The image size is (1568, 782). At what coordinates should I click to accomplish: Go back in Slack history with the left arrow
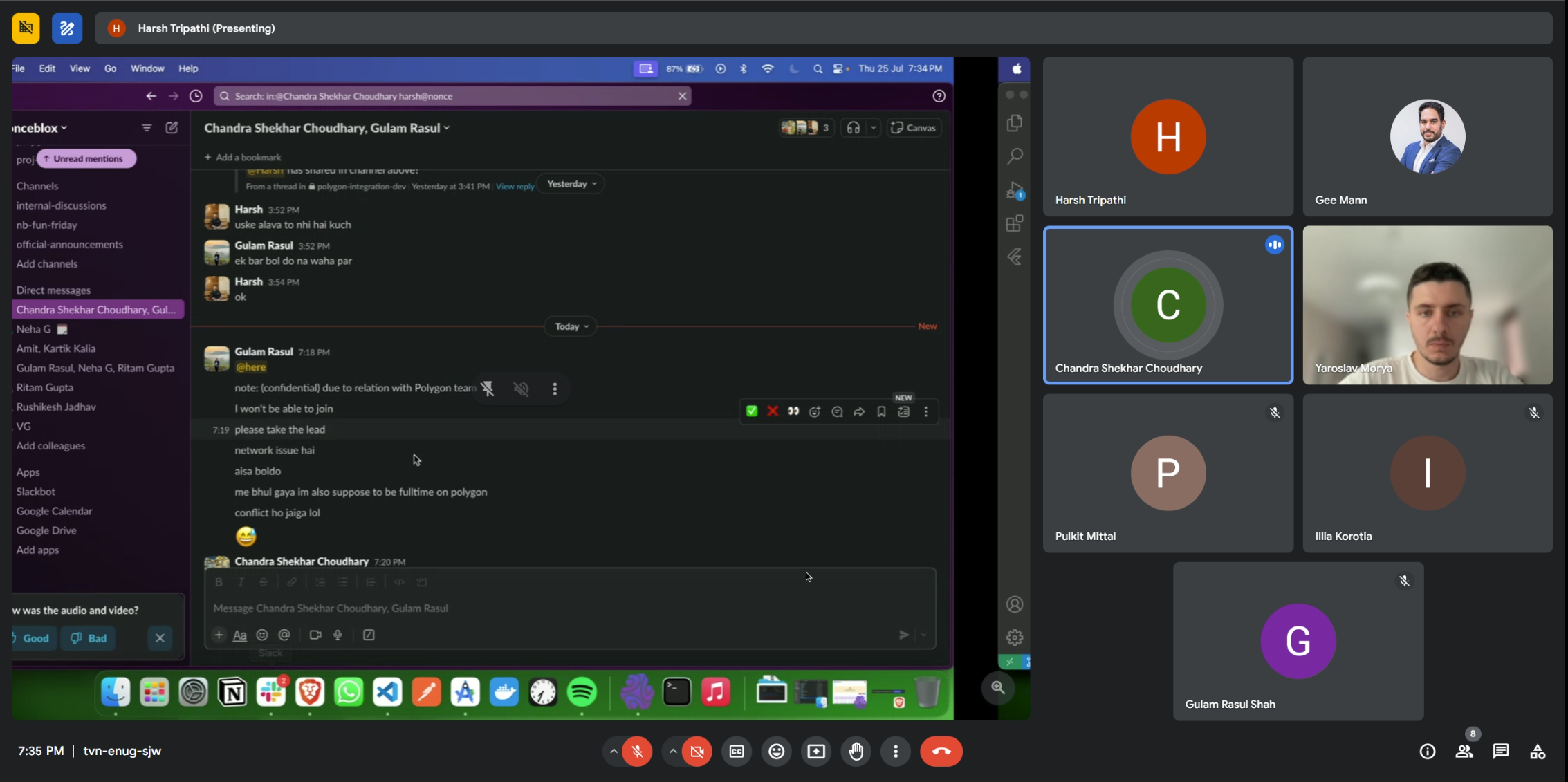point(151,96)
